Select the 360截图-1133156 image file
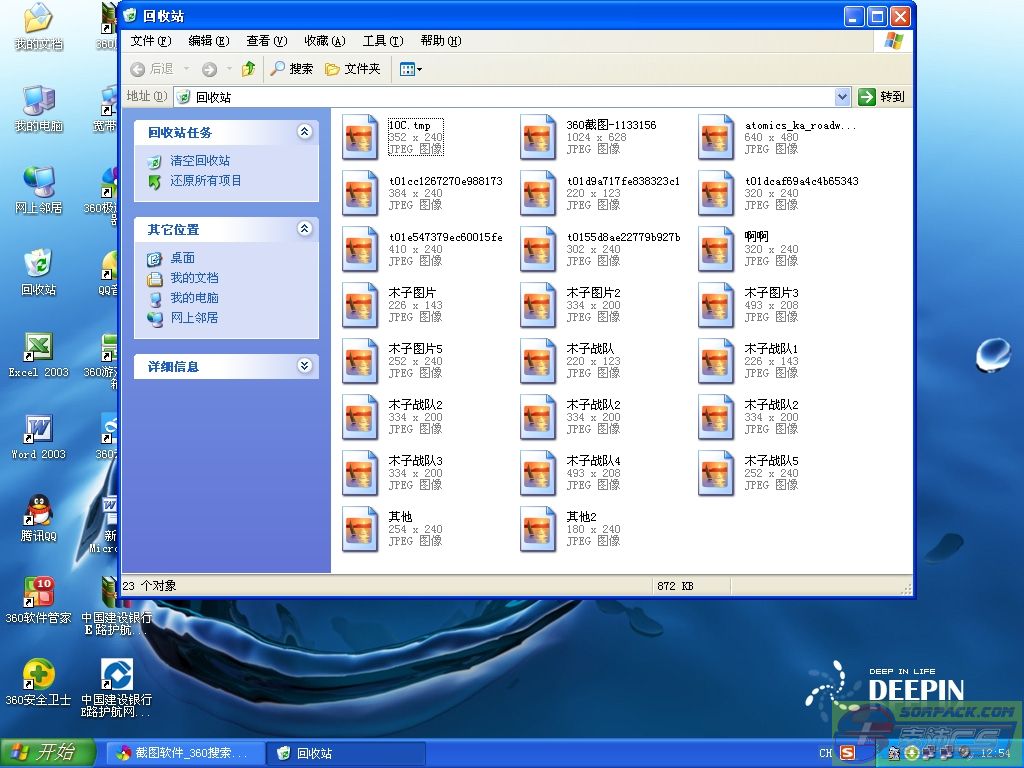Screen dimensions: 1024x768 coord(538,137)
